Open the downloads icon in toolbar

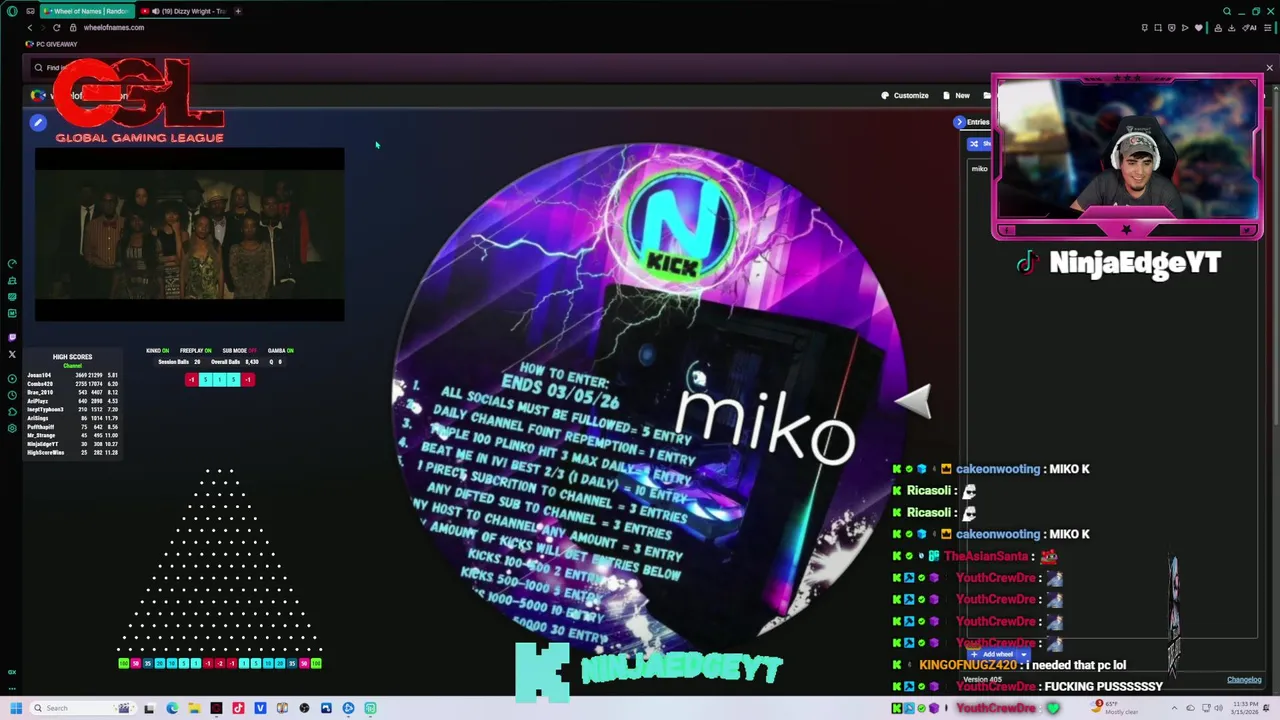click(1232, 27)
